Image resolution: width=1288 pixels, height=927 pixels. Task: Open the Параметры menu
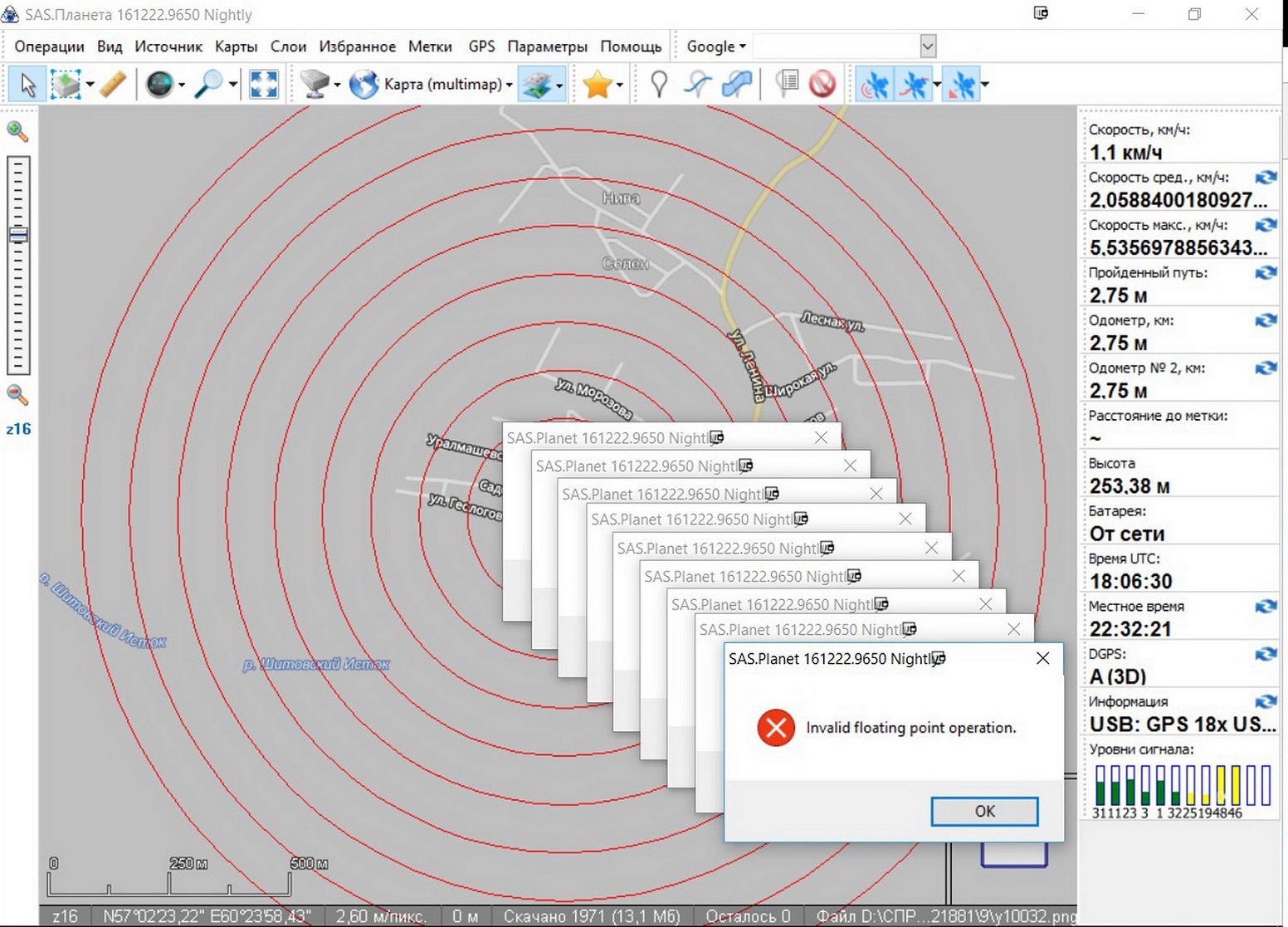pyautogui.click(x=547, y=46)
